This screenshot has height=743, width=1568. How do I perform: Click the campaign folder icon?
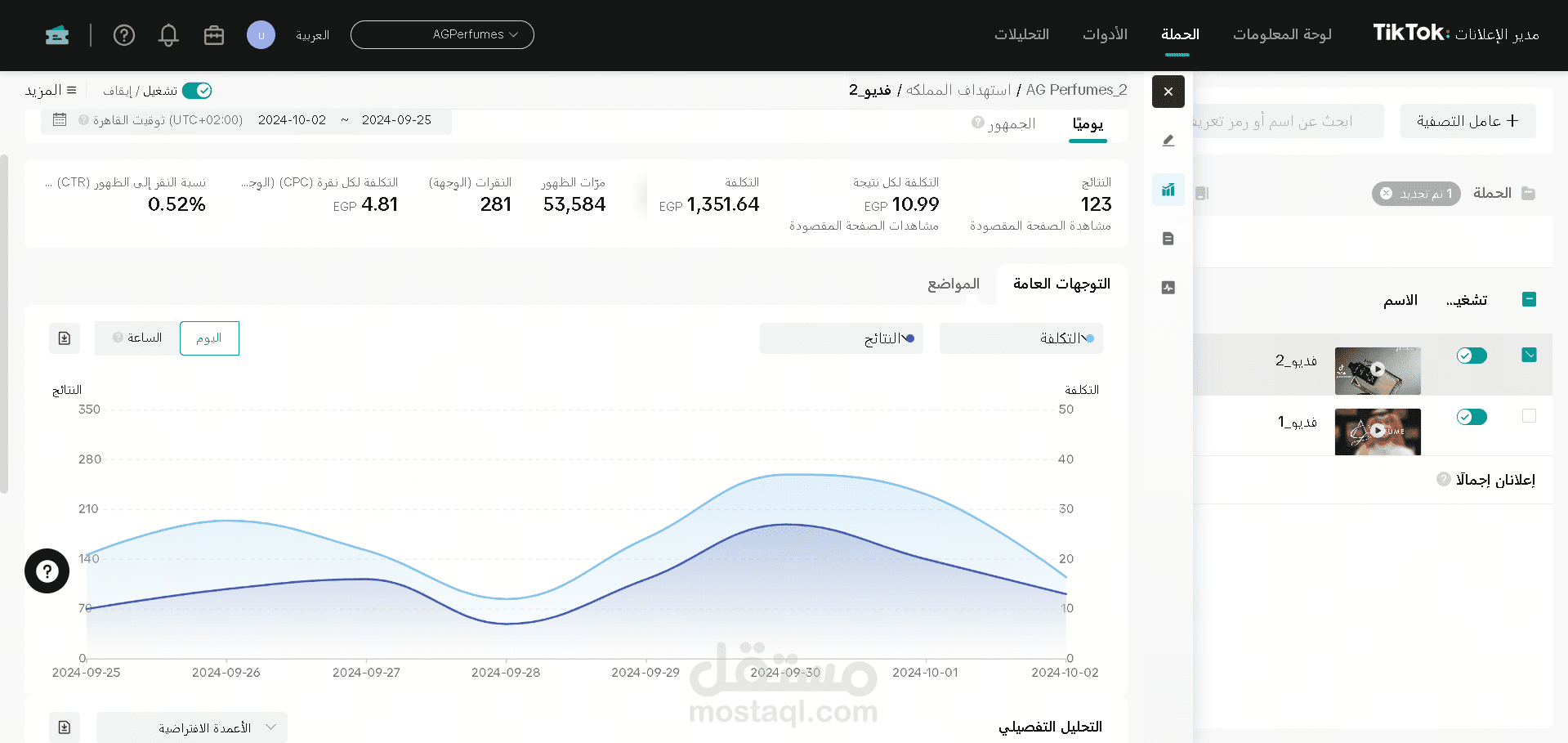(1528, 194)
